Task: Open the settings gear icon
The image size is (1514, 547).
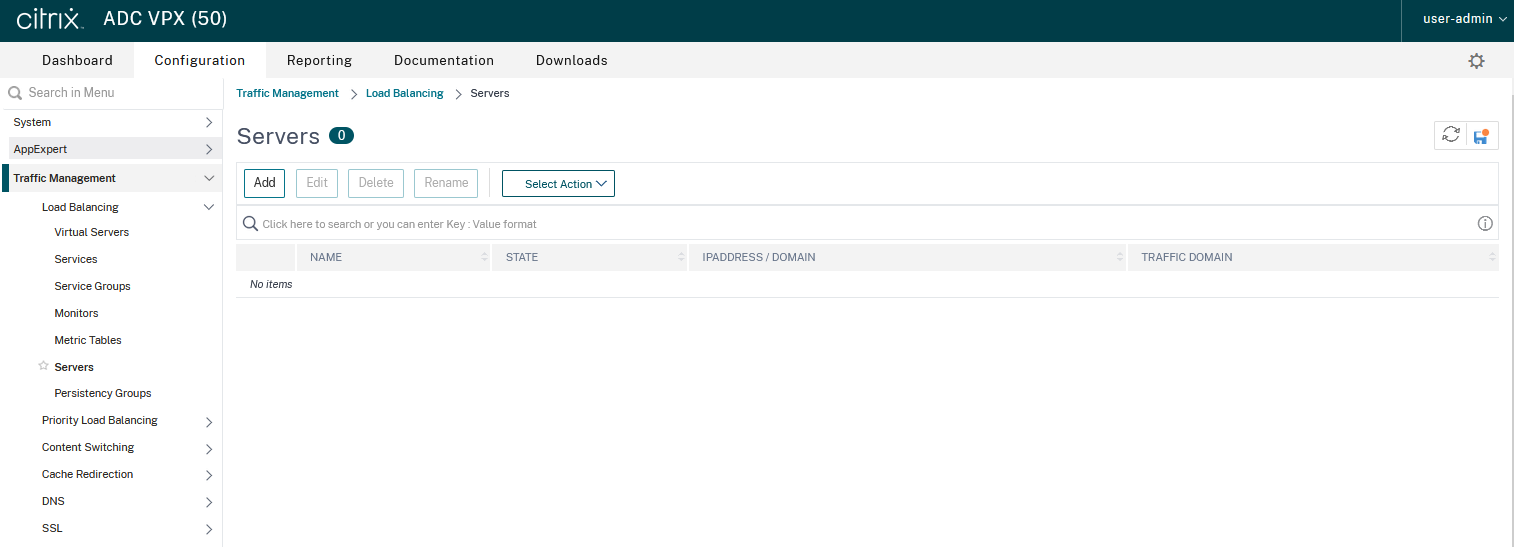Action: click(x=1476, y=61)
